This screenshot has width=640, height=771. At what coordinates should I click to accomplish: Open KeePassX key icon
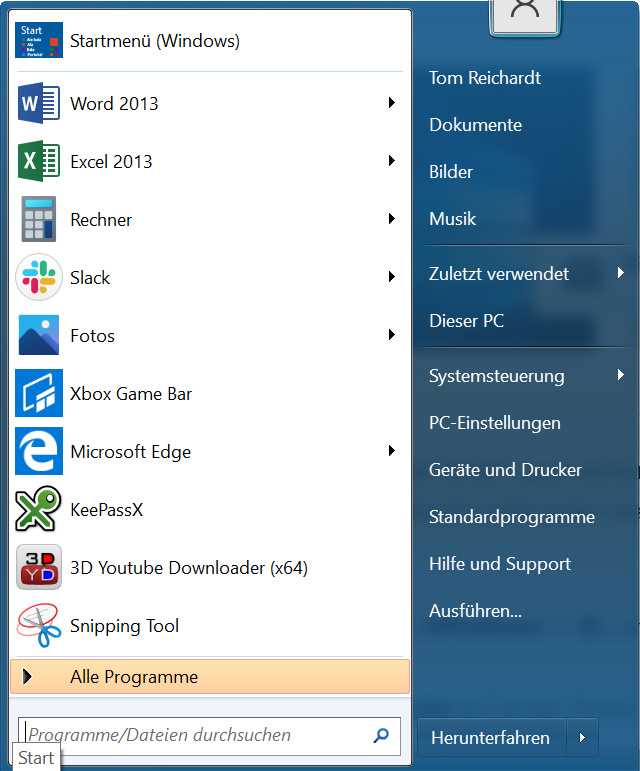coord(38,509)
